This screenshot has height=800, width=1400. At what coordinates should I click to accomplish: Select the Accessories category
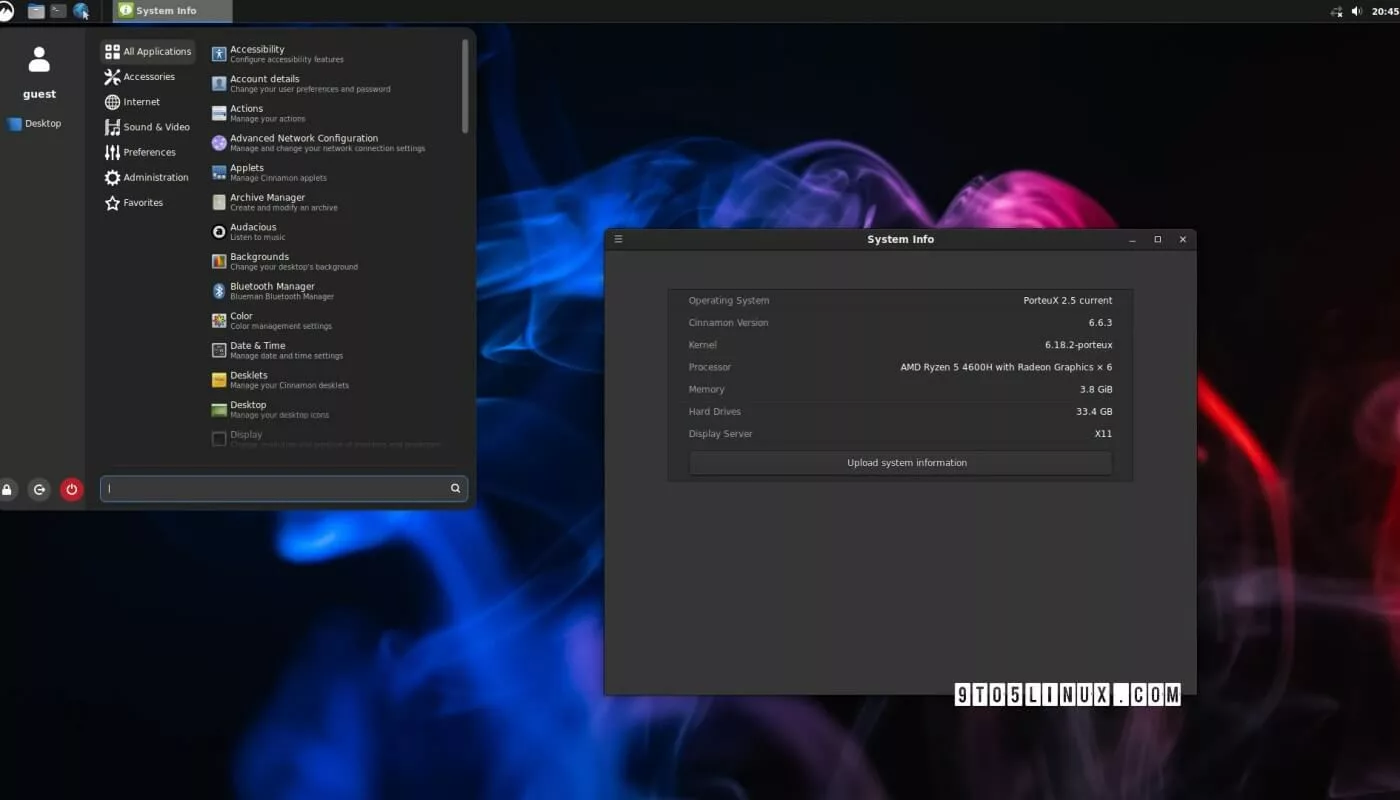pyautogui.click(x=148, y=77)
